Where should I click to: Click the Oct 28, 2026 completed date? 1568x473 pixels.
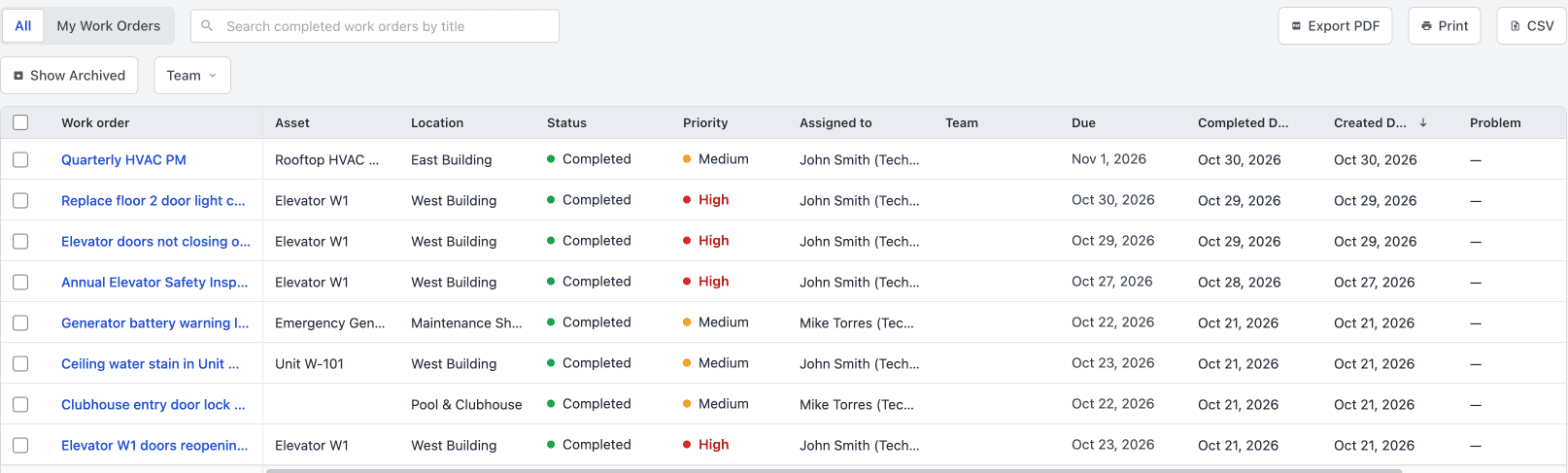tap(1239, 282)
